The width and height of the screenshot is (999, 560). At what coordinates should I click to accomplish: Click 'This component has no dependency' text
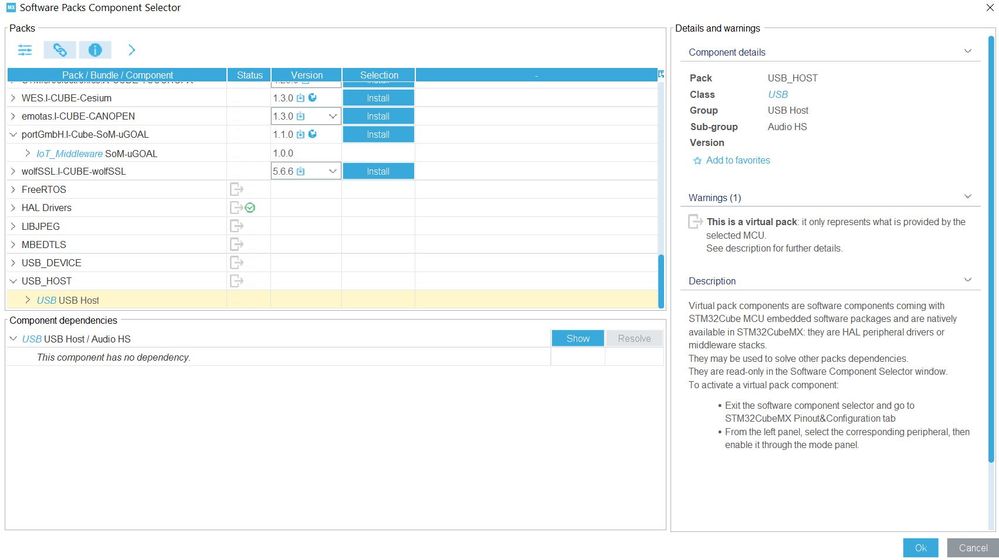coord(113,357)
